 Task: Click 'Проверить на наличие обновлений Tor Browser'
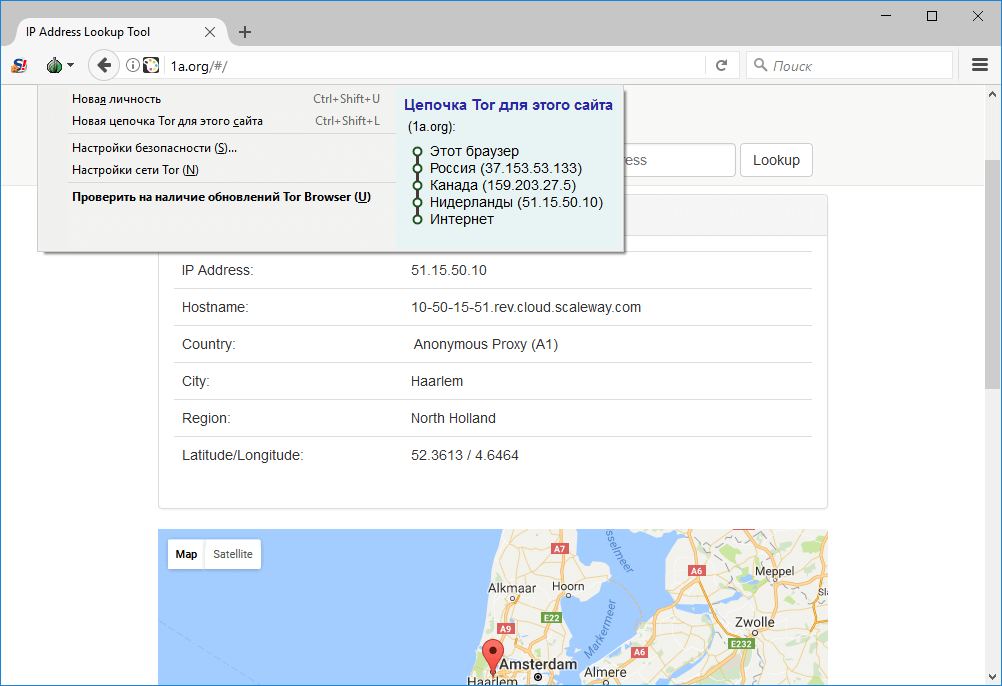tap(221, 197)
